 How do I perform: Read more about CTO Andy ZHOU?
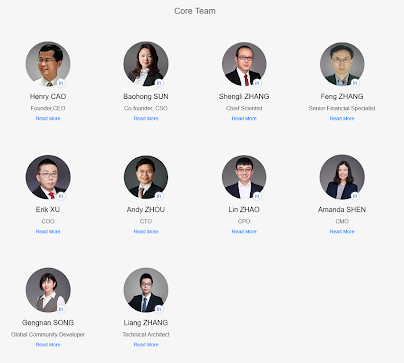[x=146, y=231]
